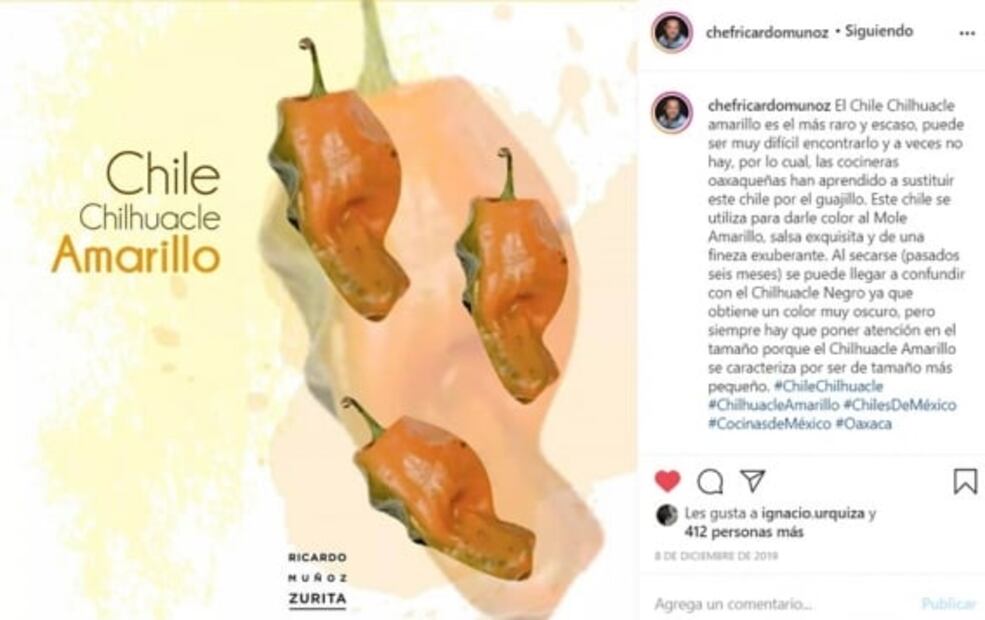Viewport: 985px width, 620px height.
Task: Click chefricardomunoz username in post header
Action: (767, 32)
